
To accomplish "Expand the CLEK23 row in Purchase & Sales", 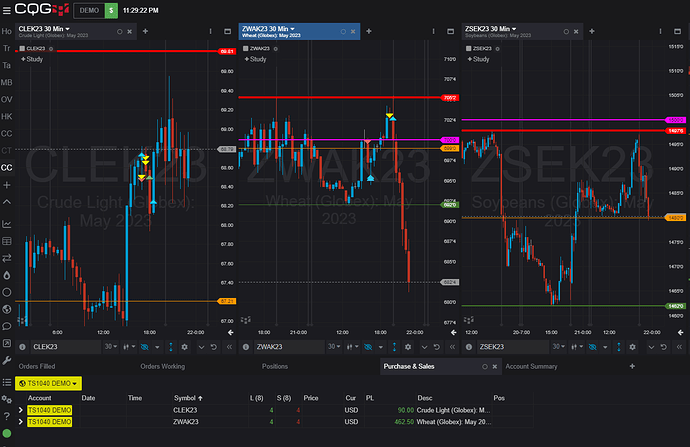I will click(20, 410).
